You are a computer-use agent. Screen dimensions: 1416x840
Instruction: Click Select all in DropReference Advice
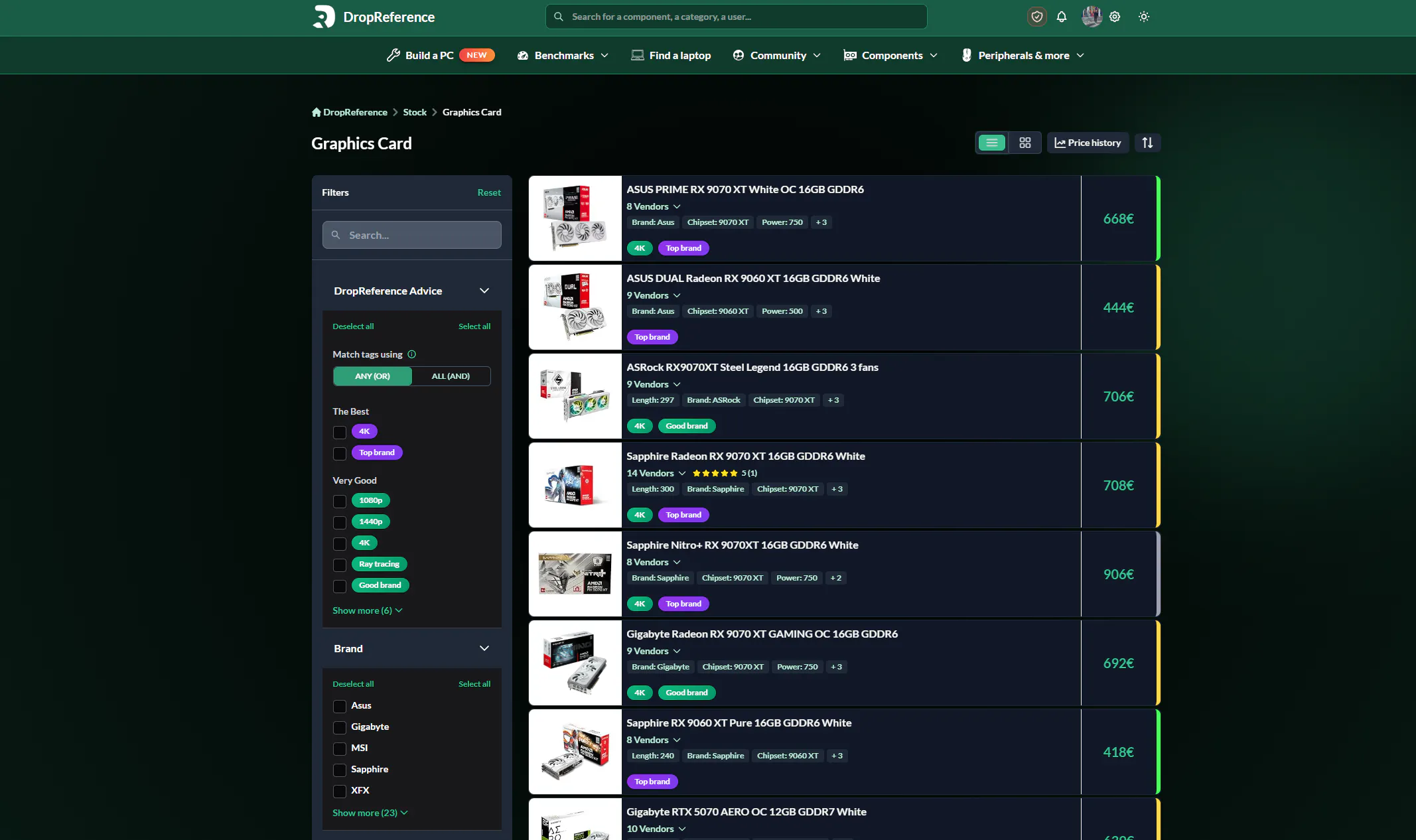(x=474, y=326)
